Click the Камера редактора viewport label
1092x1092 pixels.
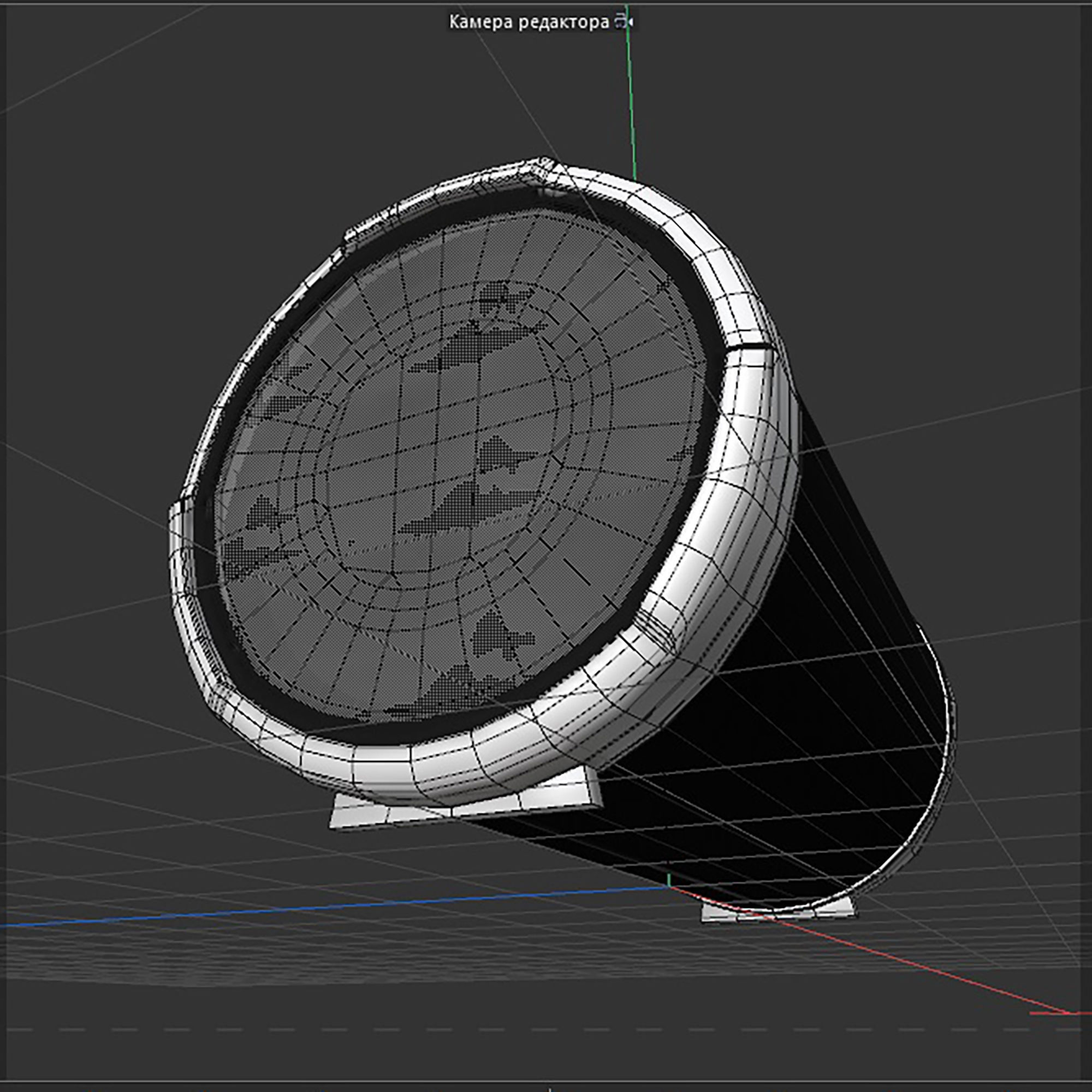(x=529, y=22)
